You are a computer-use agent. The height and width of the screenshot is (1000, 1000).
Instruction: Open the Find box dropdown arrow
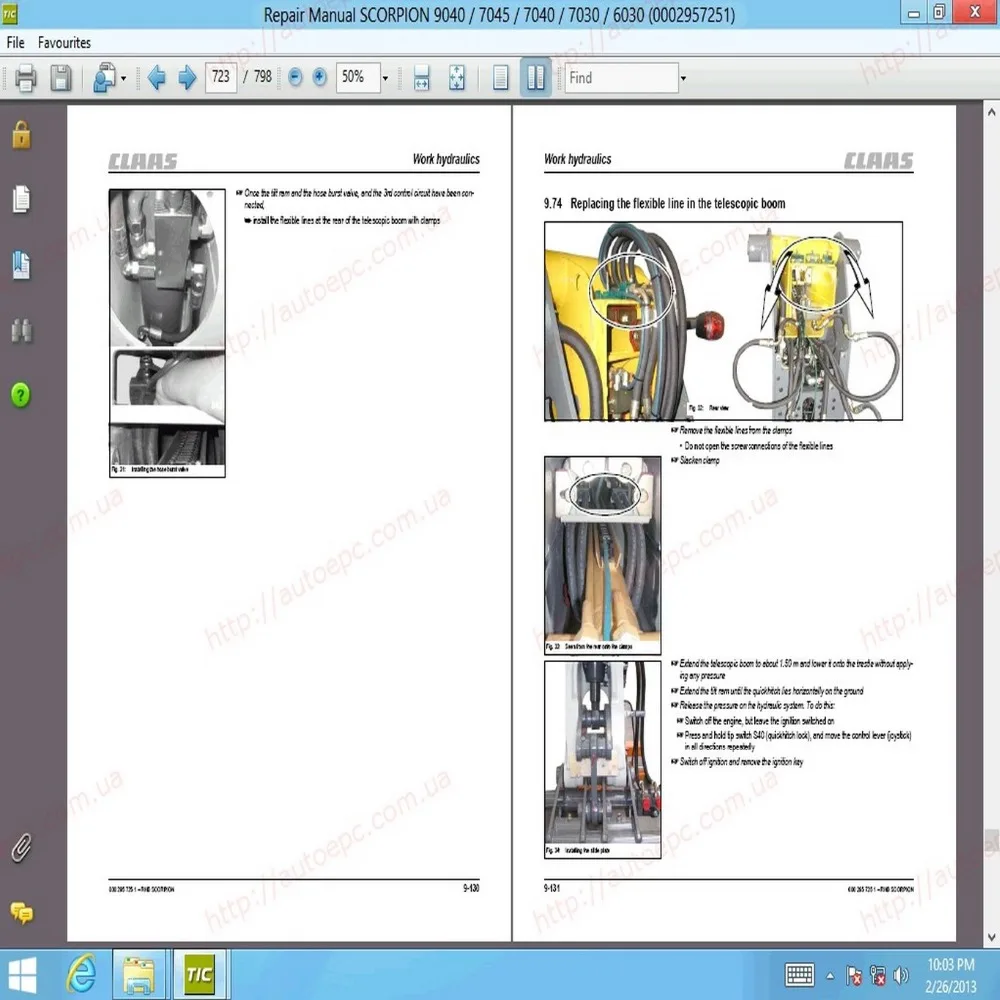(x=683, y=78)
